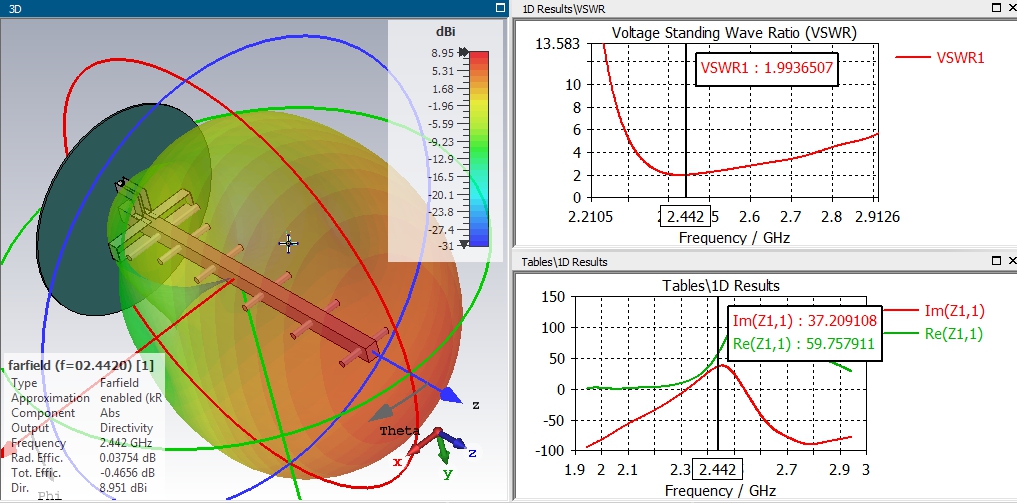This screenshot has width=1017, height=503.
Task: Click the Voltage Standing Wave Ratio plot title
Action: tap(734, 33)
